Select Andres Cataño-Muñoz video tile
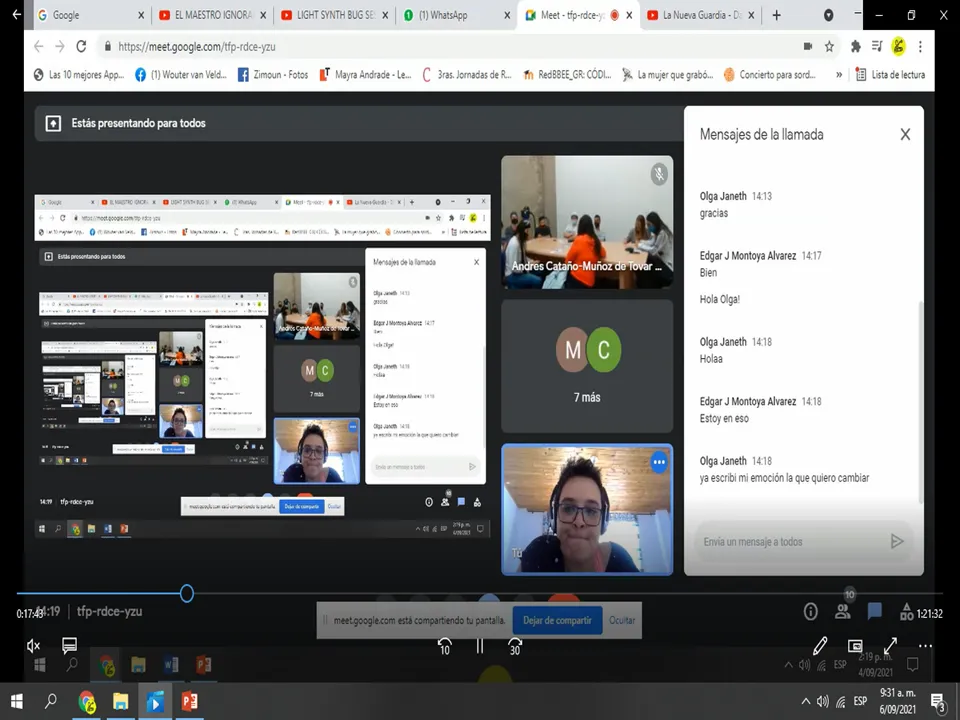 pos(587,222)
